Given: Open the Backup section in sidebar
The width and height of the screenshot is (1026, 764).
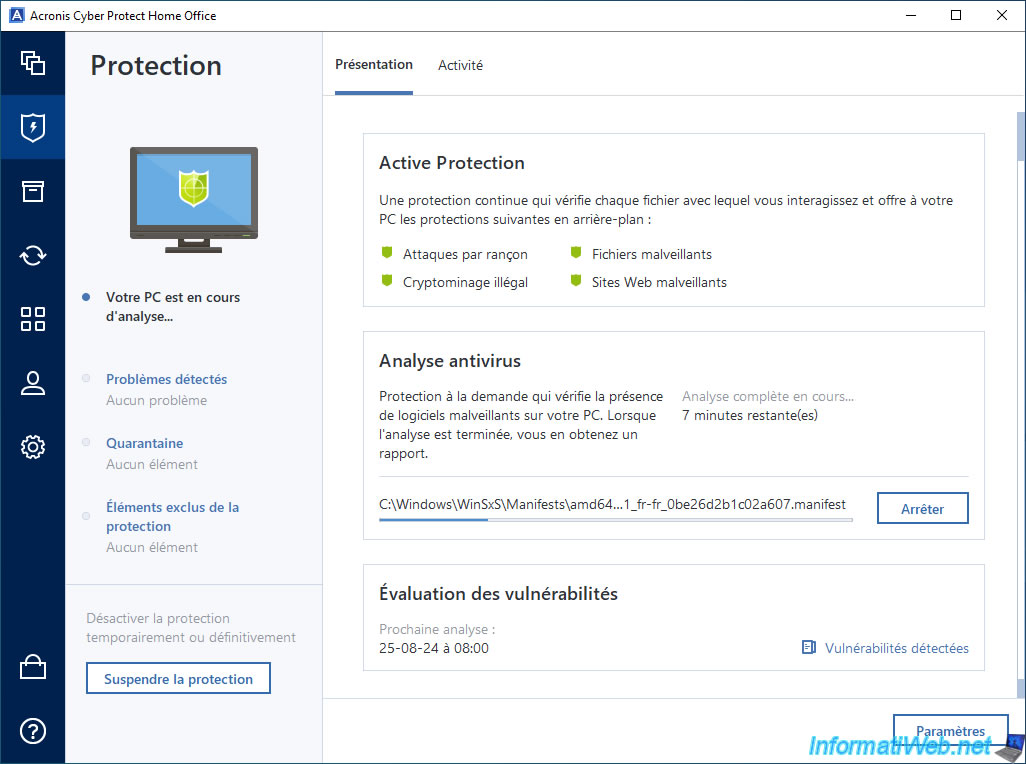Looking at the screenshot, I should (x=33, y=63).
